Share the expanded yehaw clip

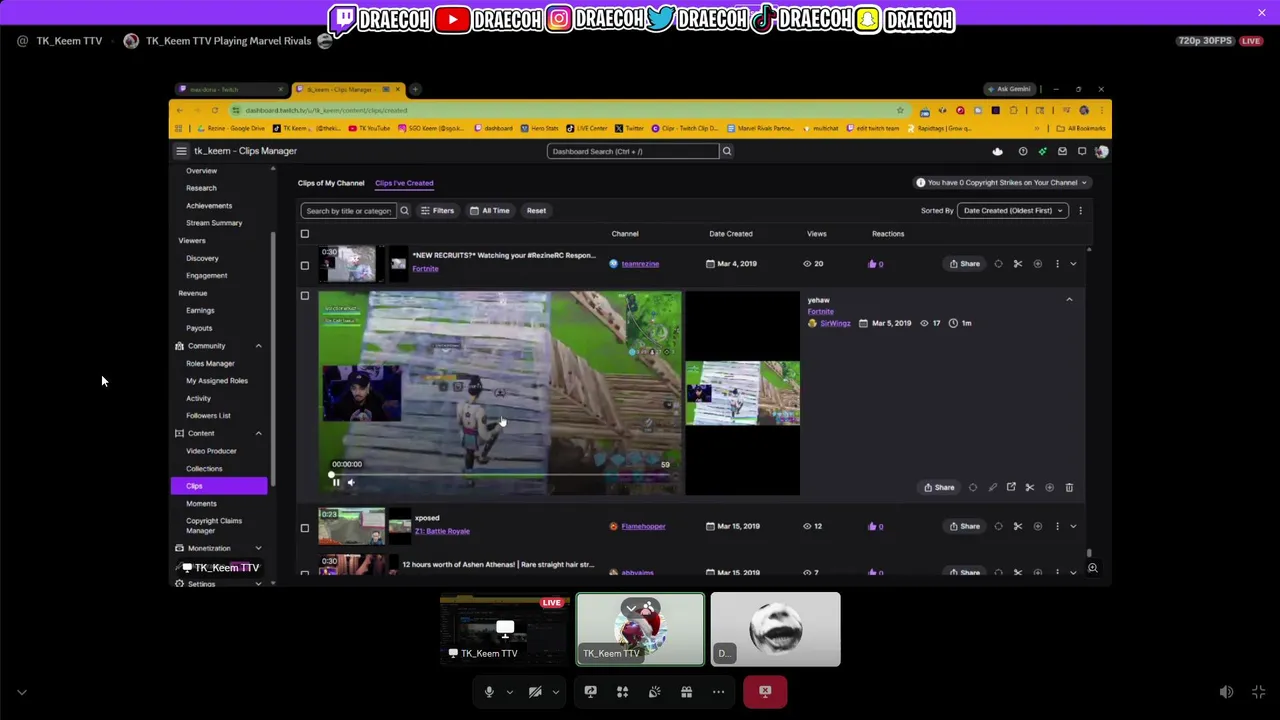coord(939,487)
